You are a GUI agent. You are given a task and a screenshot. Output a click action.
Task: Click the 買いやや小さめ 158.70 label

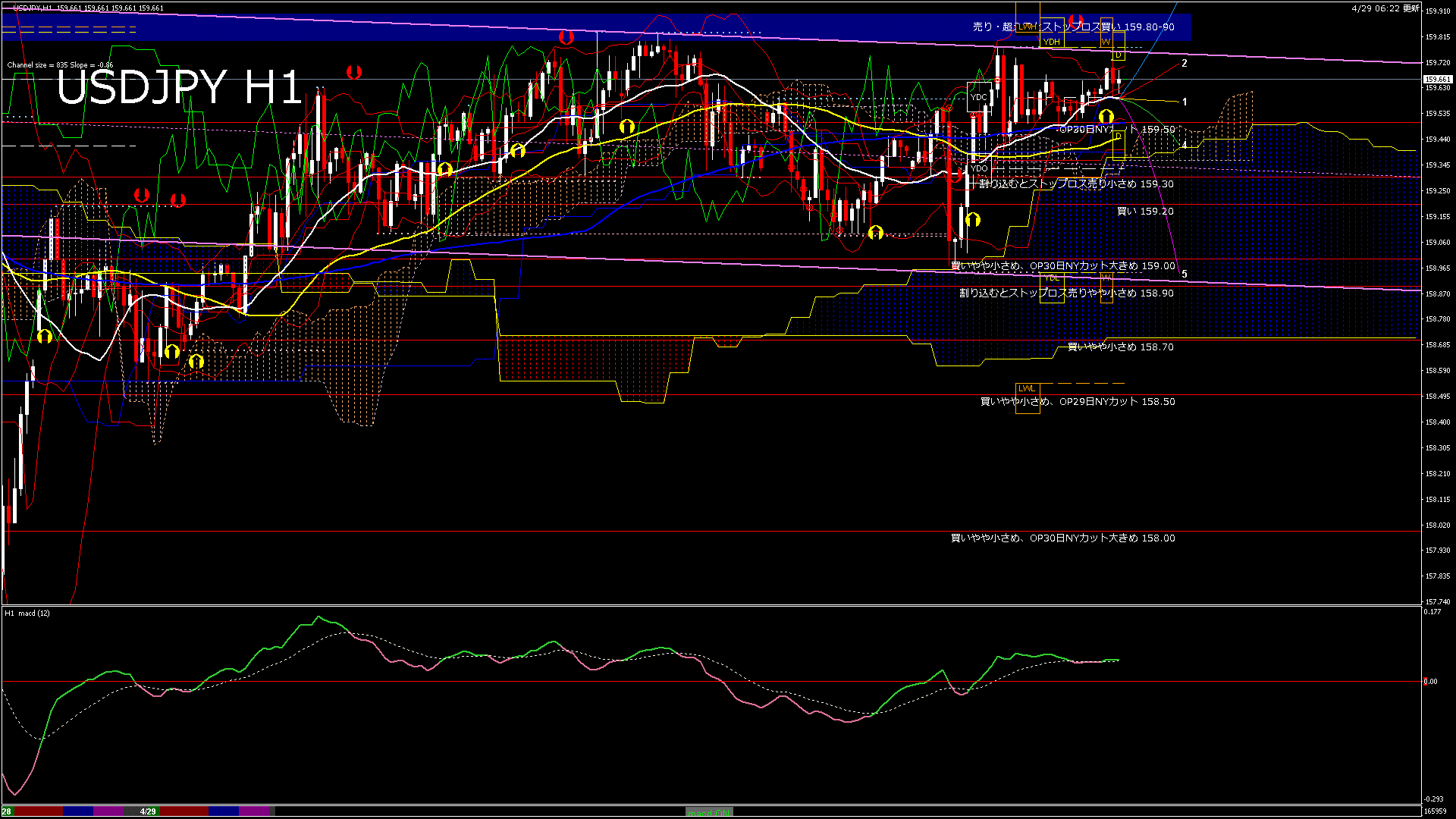[1120, 347]
